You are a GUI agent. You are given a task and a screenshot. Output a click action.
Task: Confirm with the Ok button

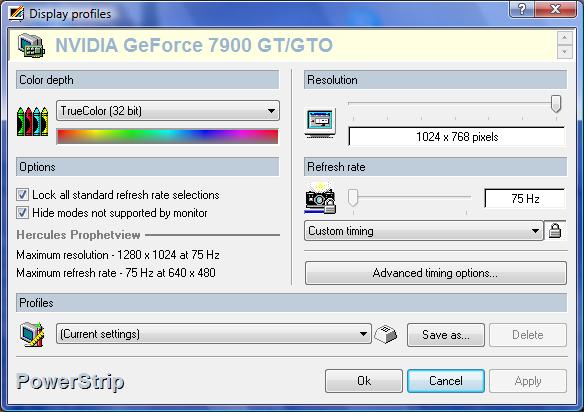tap(364, 381)
